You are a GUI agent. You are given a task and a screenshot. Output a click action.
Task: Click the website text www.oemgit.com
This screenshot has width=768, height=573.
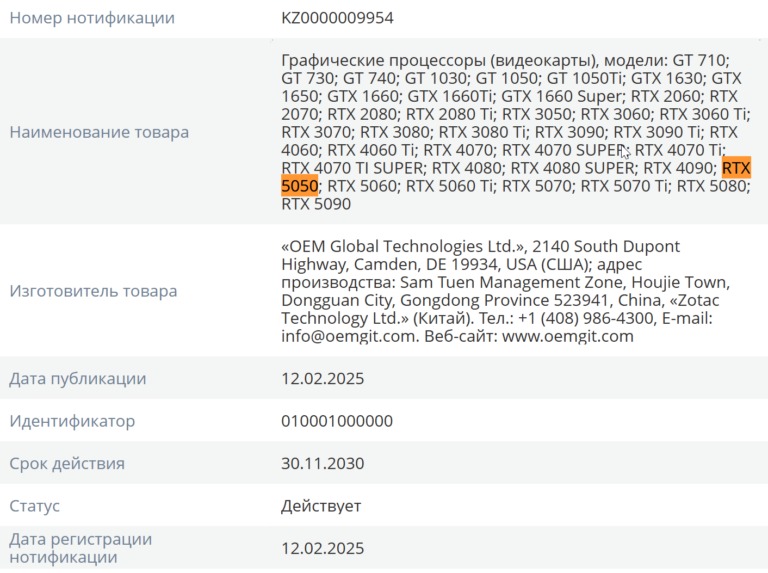(x=568, y=336)
